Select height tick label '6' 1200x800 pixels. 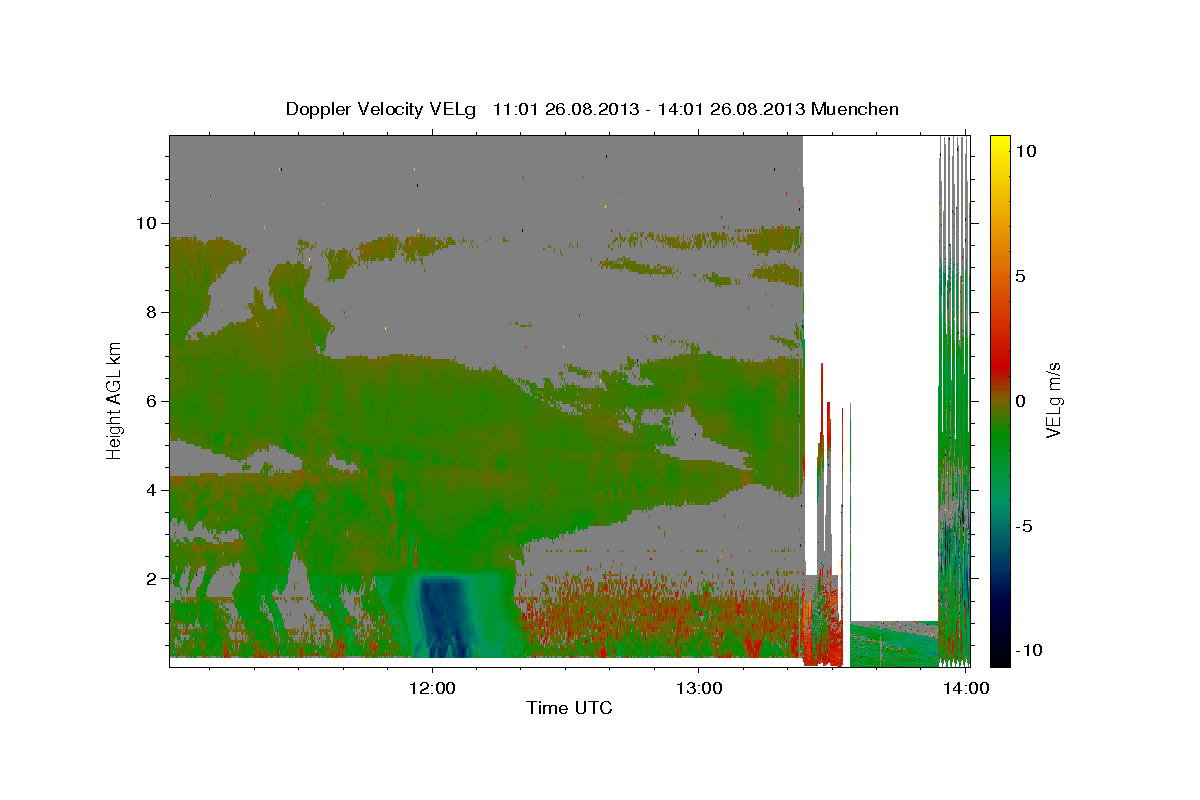[151, 401]
